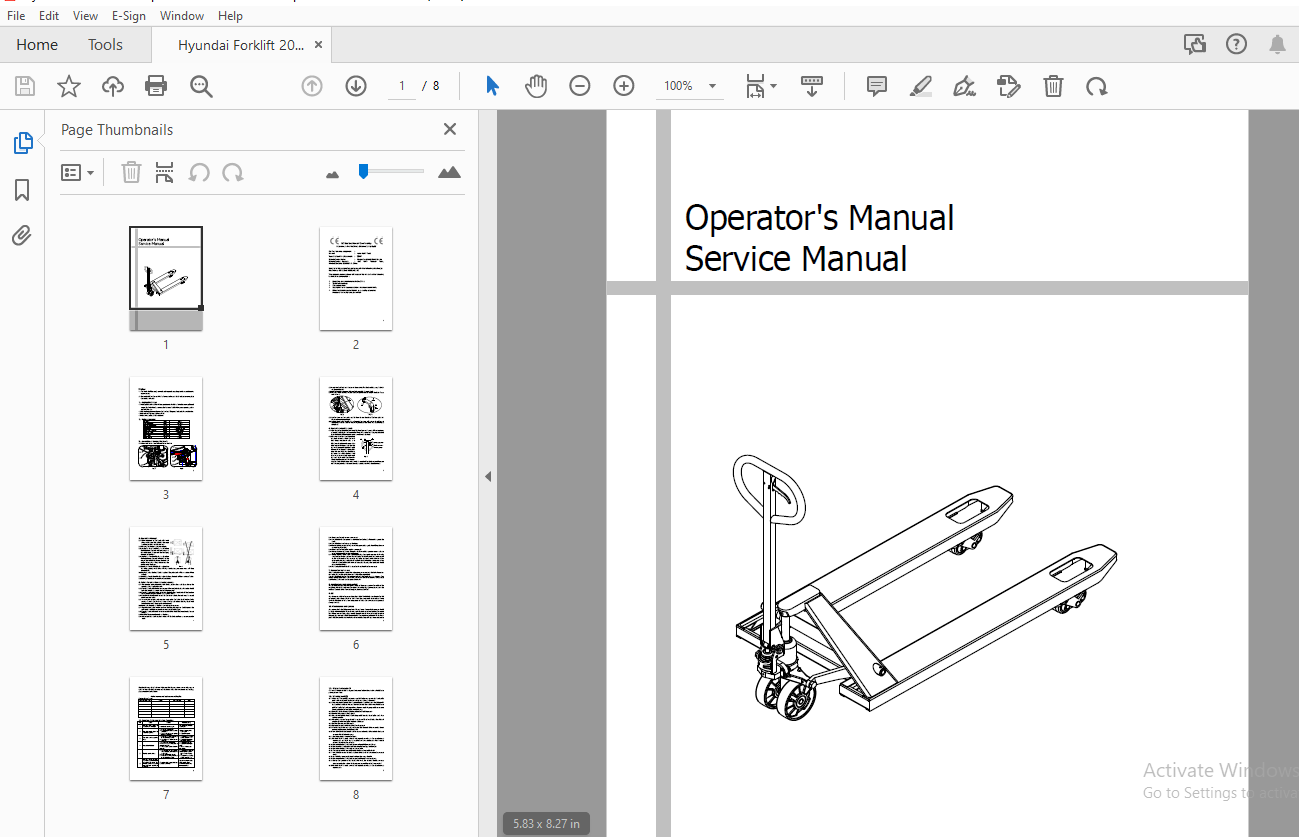1299x837 pixels.
Task: Click the trash Delete icon in main toolbar
Action: pyautogui.click(x=1053, y=86)
